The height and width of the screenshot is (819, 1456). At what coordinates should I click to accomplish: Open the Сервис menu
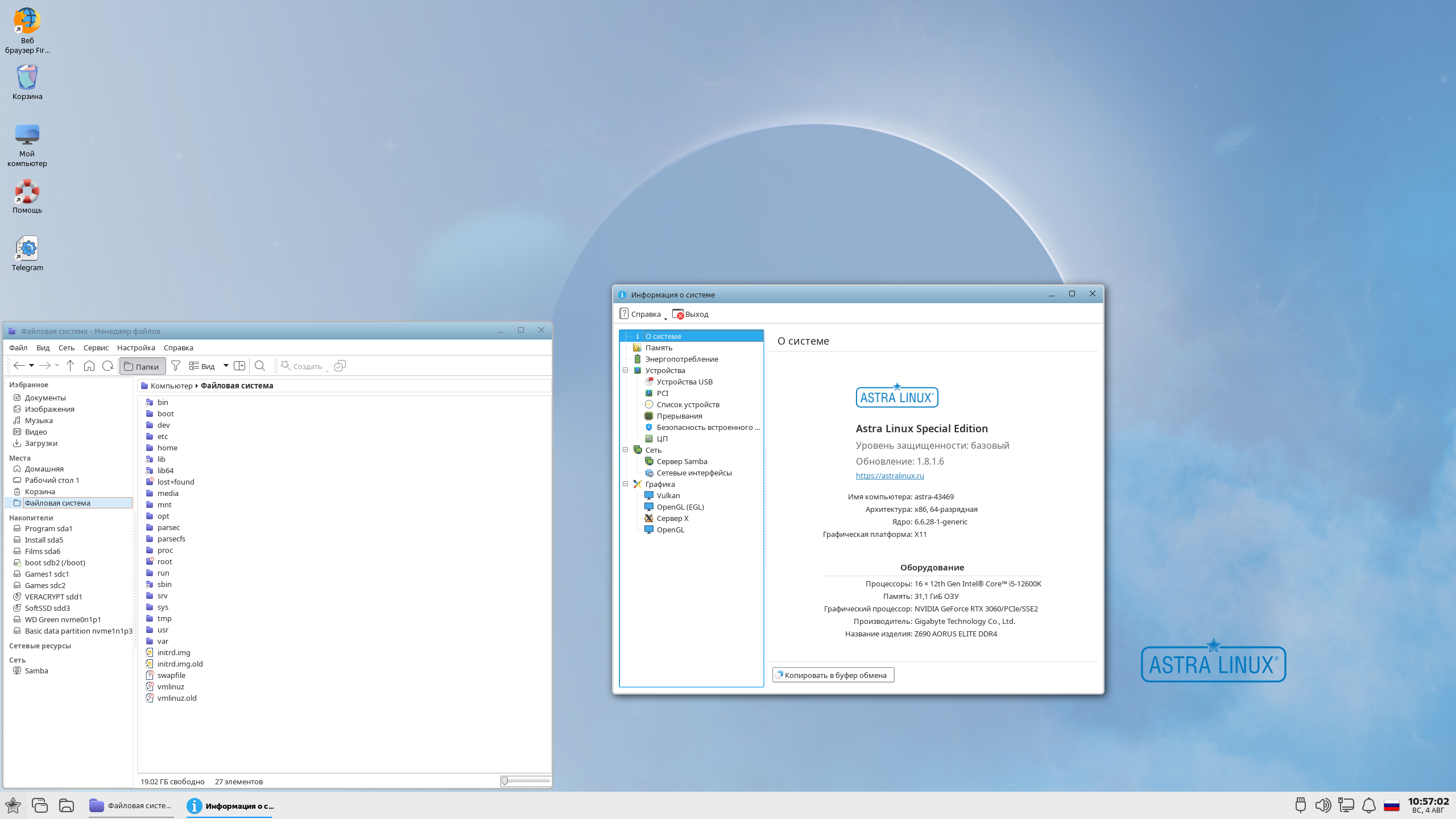96,348
